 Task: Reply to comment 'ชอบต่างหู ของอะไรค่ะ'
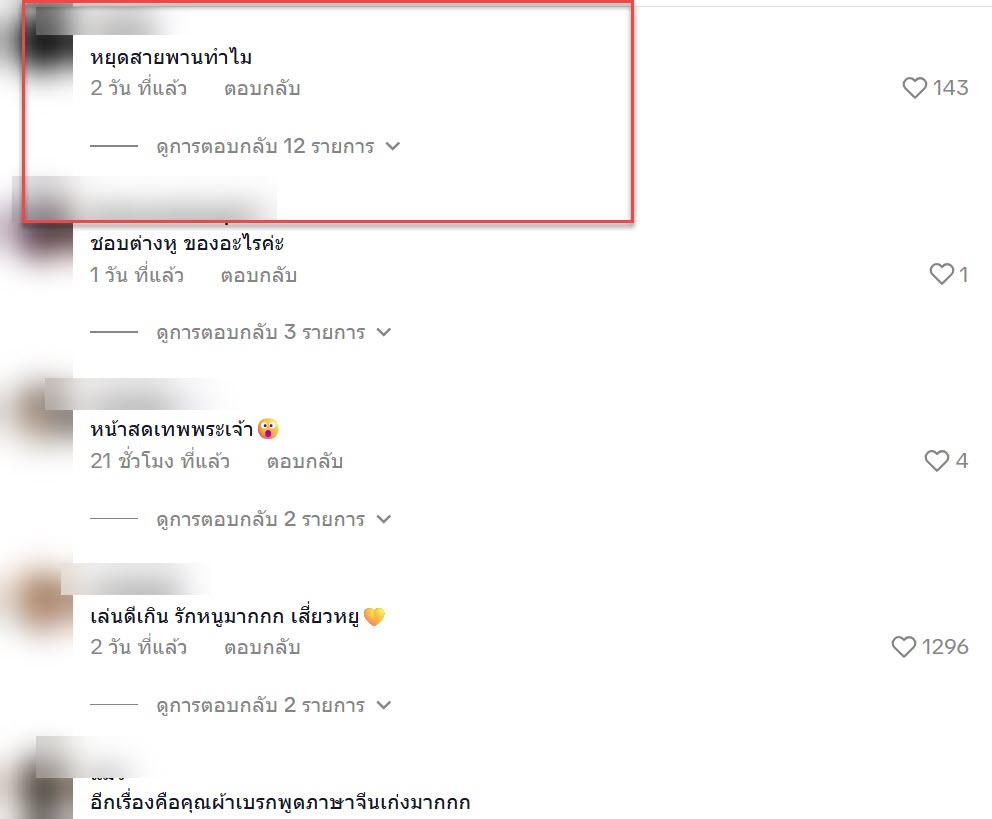pos(259,275)
